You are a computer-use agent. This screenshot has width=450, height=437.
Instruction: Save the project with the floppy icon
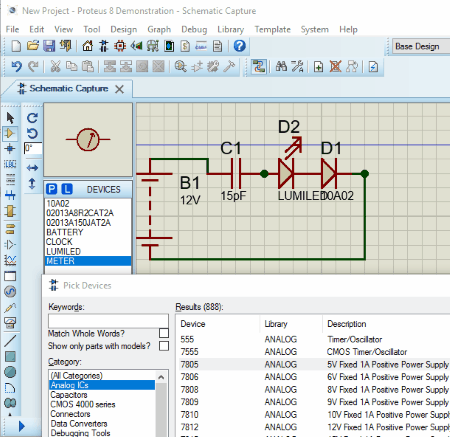[49, 46]
